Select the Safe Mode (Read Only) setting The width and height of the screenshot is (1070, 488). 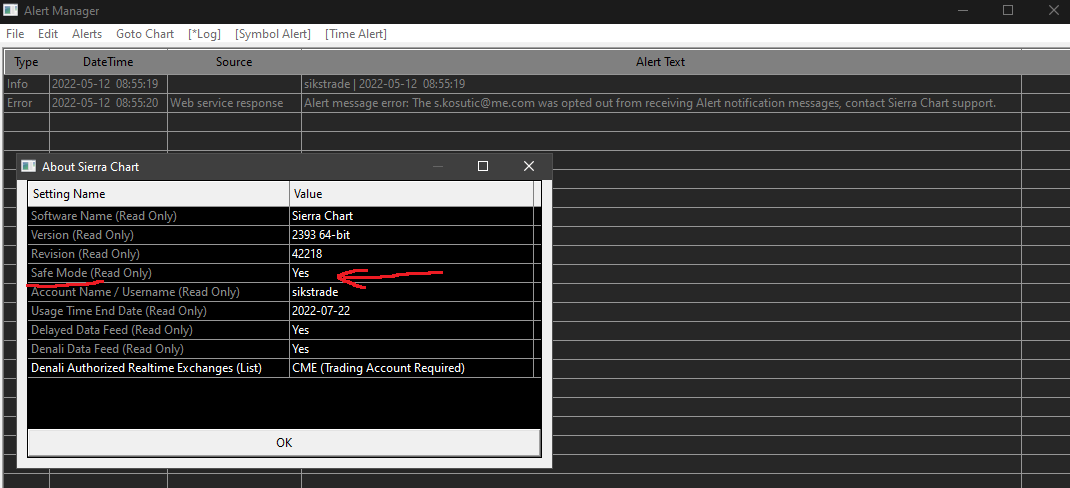[158, 273]
